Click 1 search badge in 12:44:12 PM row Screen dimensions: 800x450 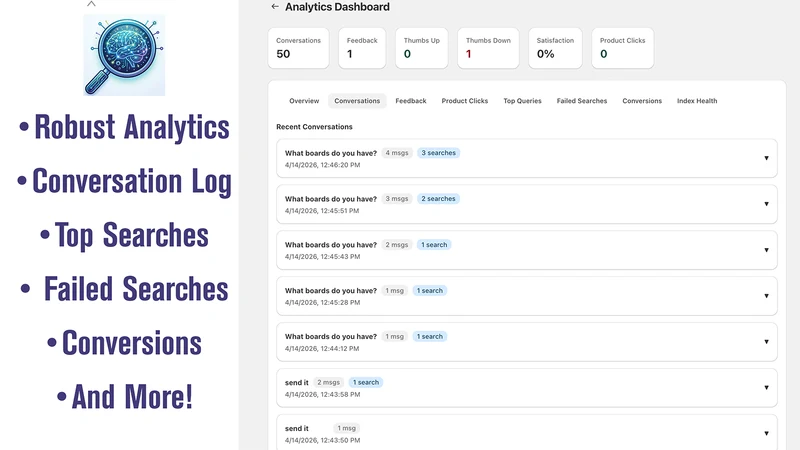(x=430, y=337)
